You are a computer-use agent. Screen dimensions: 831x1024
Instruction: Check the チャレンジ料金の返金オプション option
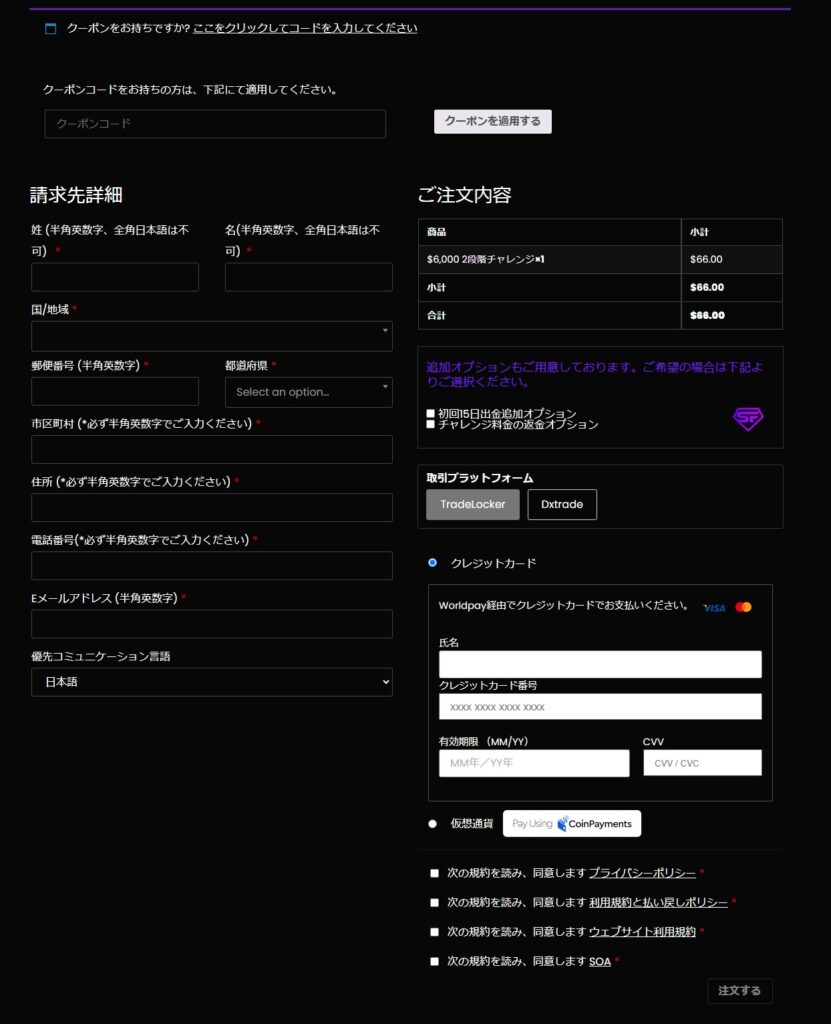[432, 424]
